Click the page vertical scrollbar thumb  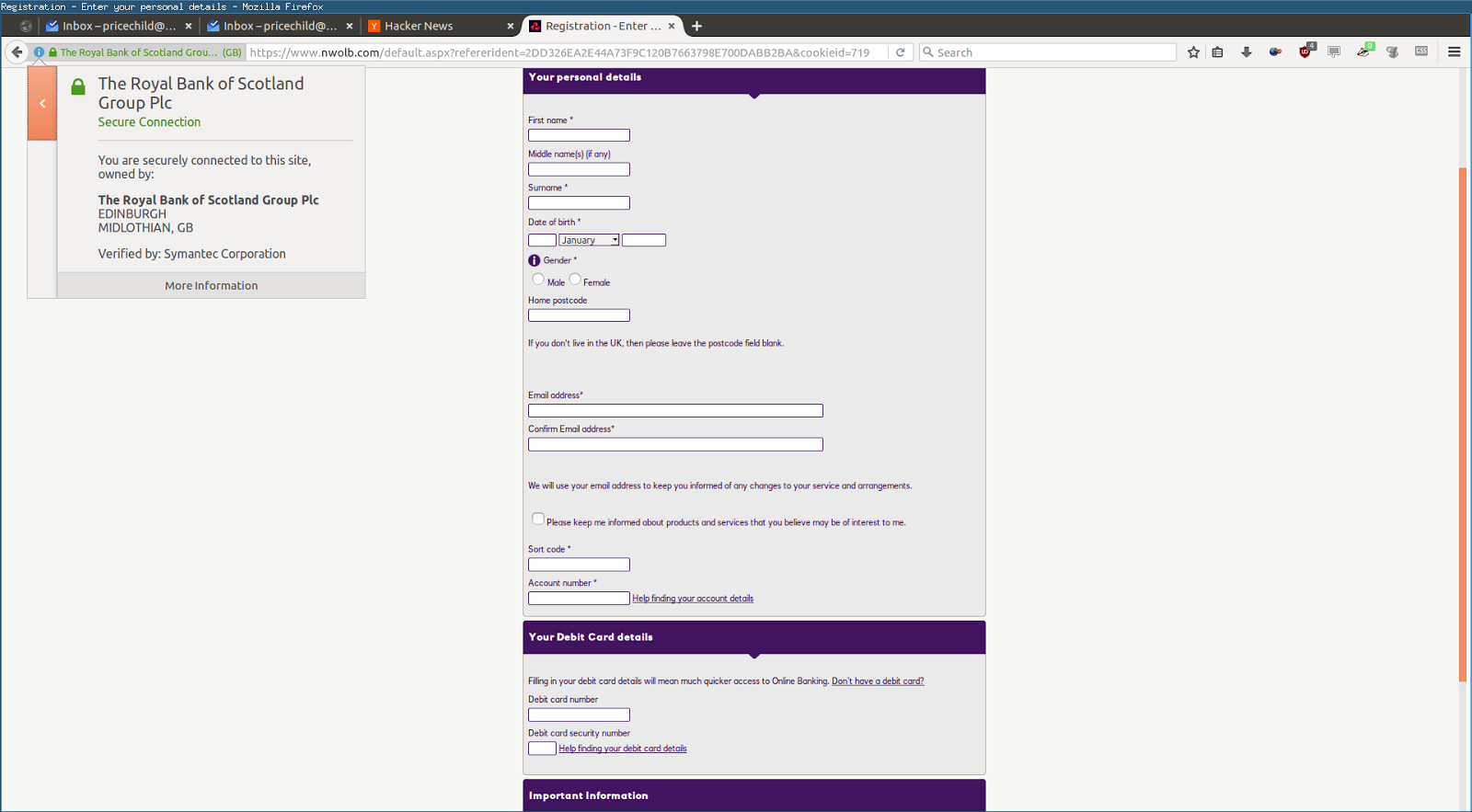1463,425
